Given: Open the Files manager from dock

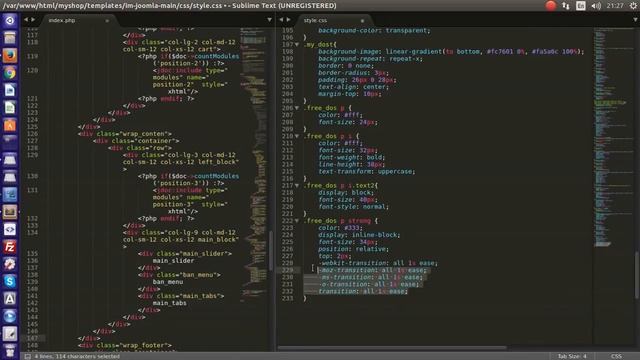Looking at the screenshot, I should pos(9,38).
